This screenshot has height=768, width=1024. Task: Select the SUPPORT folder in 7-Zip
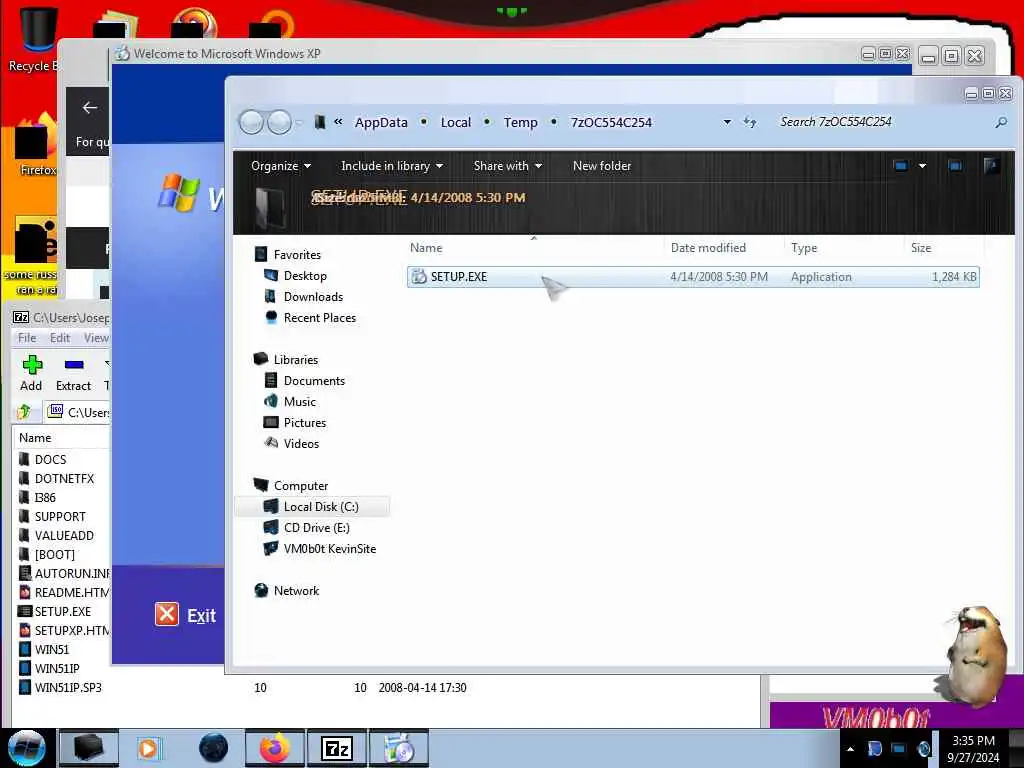[60, 517]
